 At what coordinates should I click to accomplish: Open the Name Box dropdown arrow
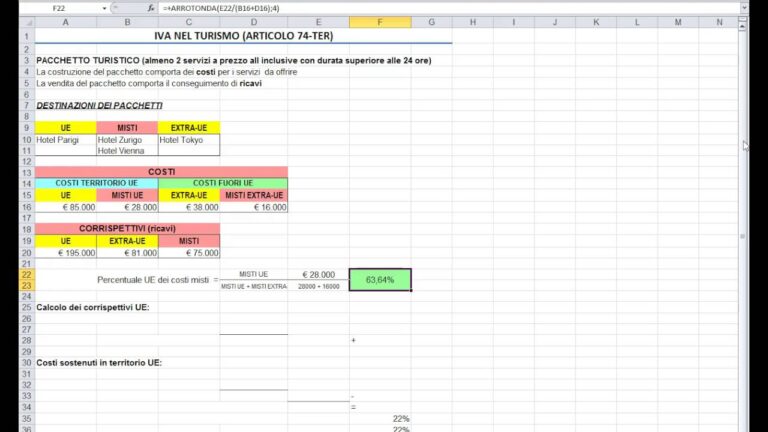(104, 8)
